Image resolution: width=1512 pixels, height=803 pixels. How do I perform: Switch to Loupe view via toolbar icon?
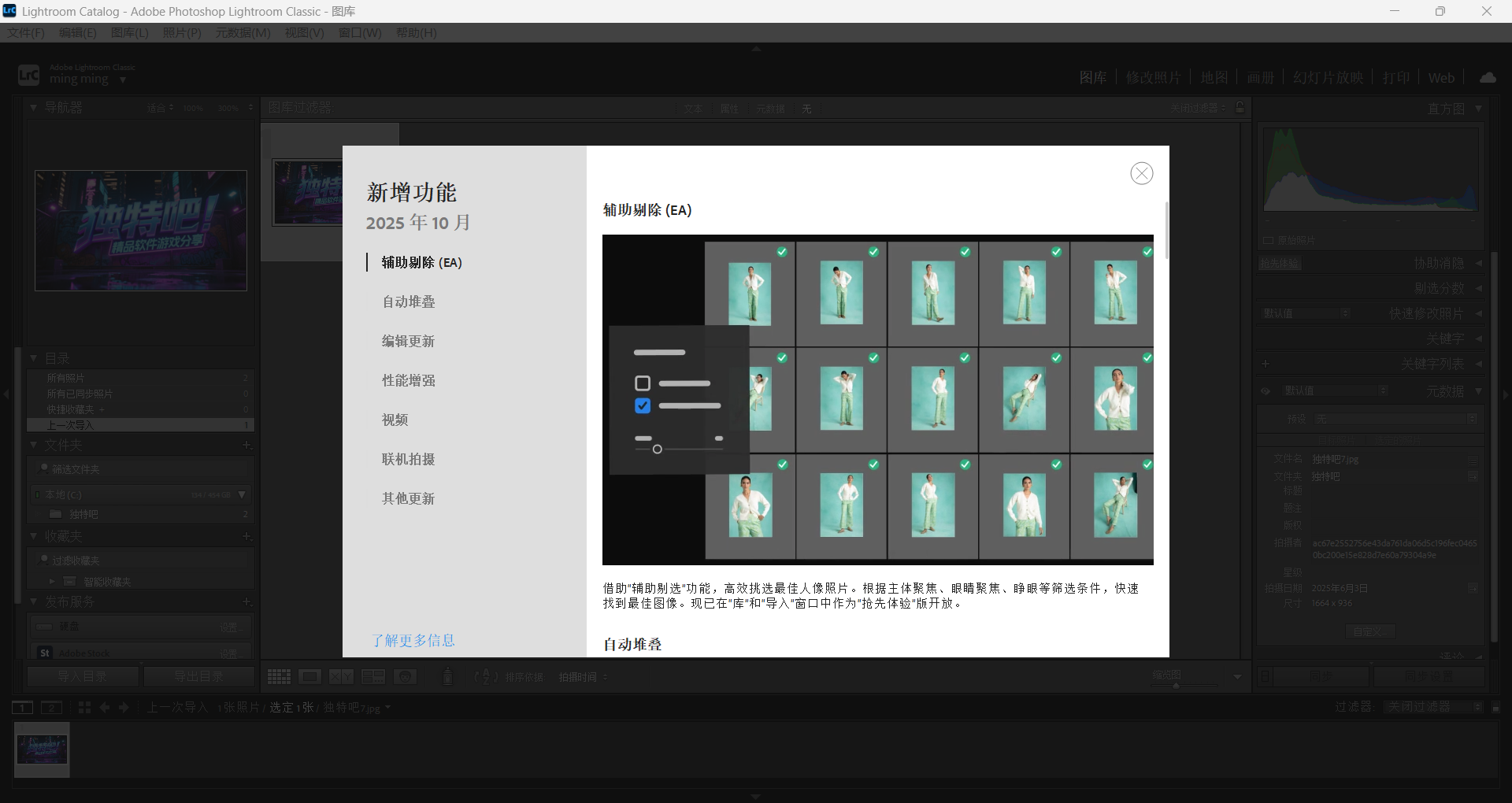pos(310,677)
